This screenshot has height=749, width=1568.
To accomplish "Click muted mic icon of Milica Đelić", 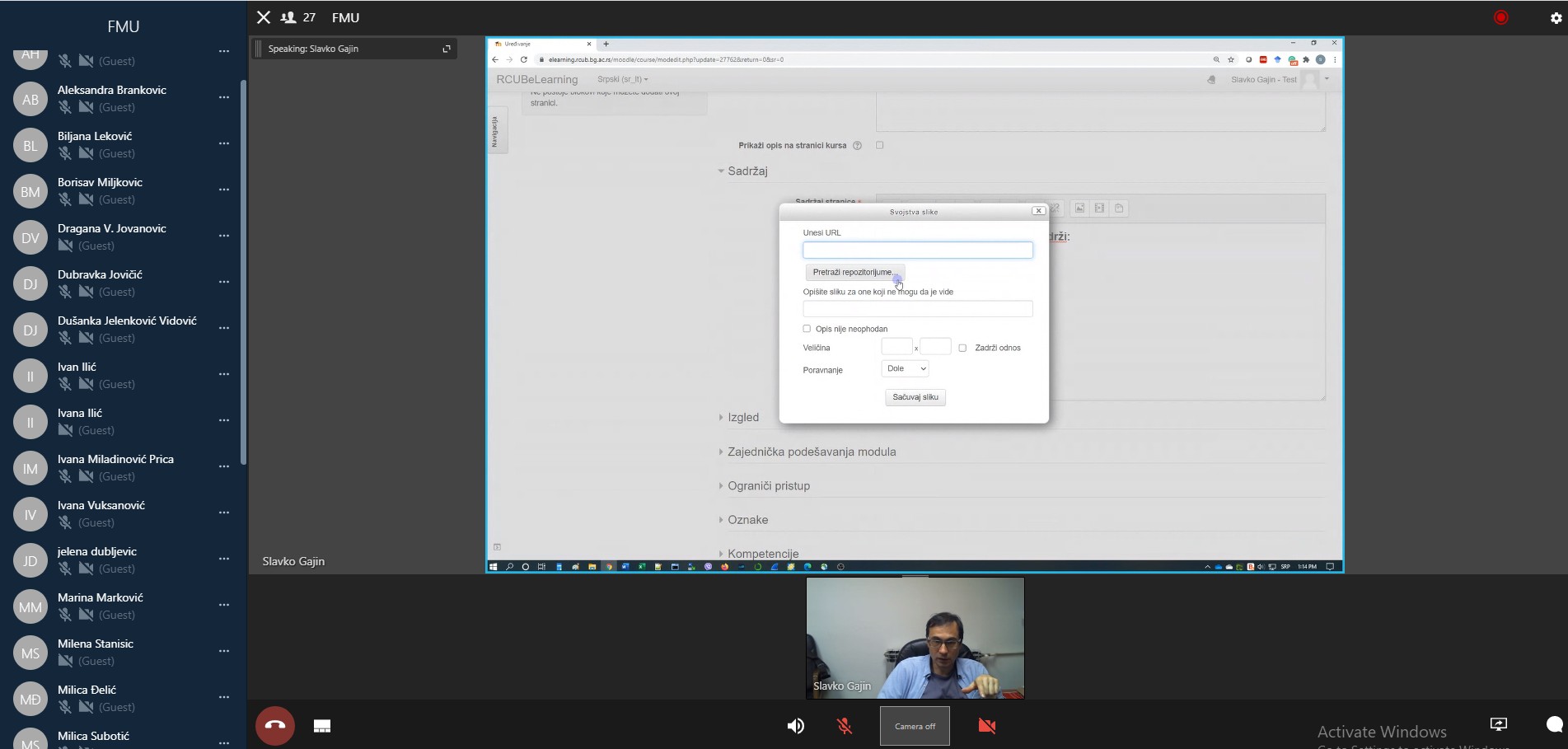I will coord(65,707).
